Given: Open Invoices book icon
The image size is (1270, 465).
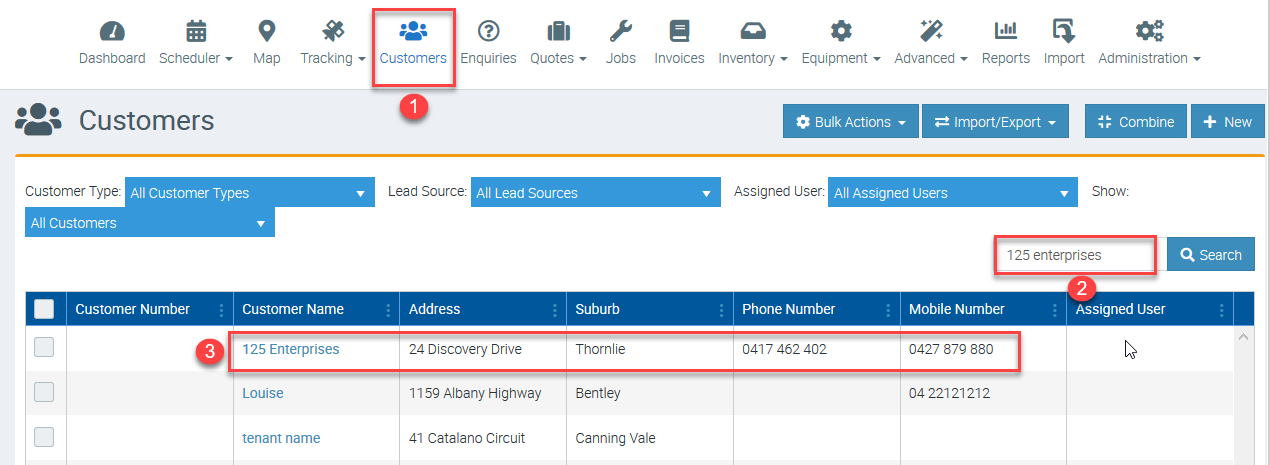Looking at the screenshot, I should [x=679, y=31].
